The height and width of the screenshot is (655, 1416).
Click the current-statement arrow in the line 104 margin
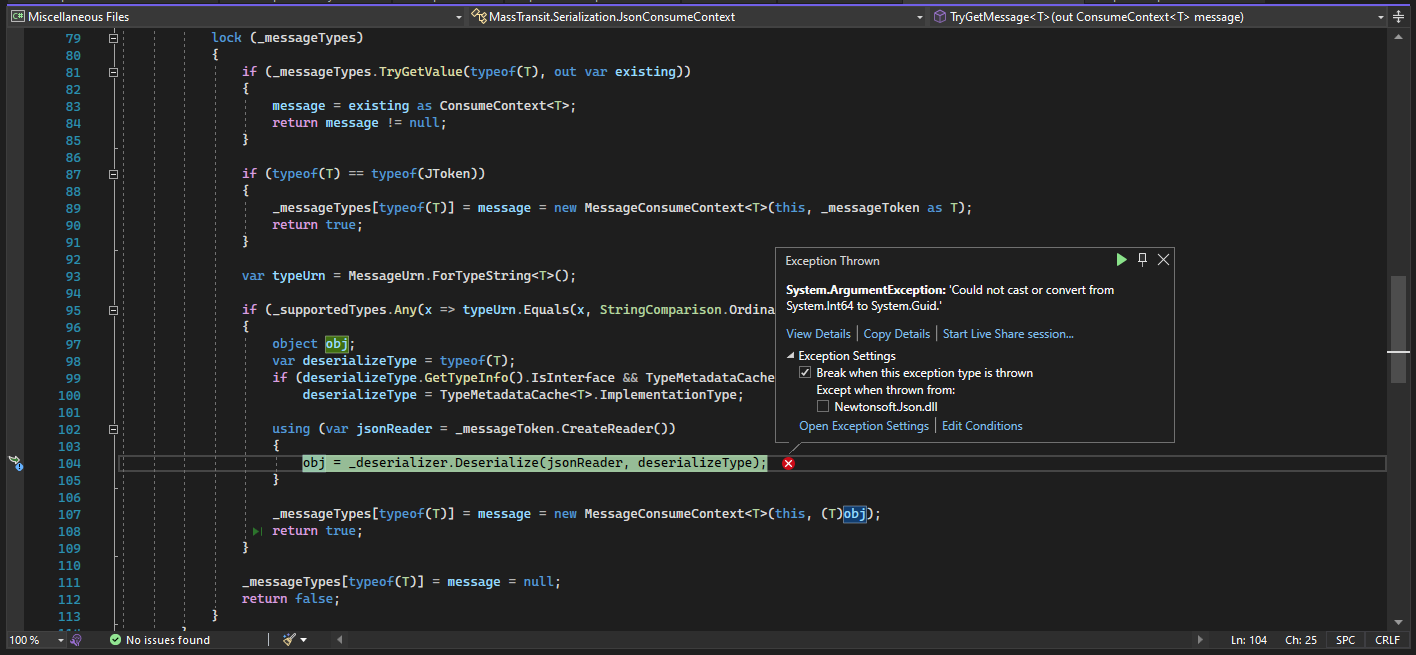coord(16,462)
